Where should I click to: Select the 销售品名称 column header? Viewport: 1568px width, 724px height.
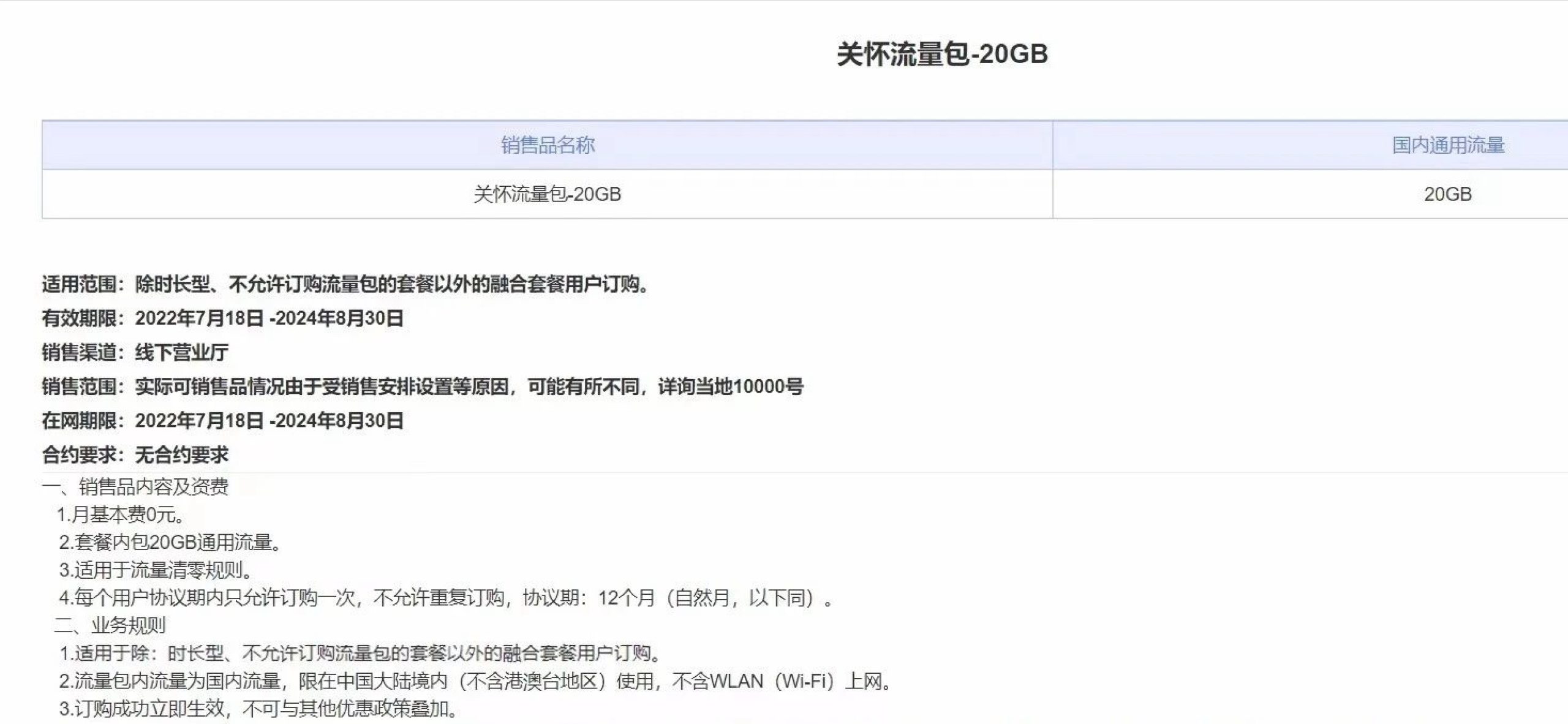tap(548, 145)
